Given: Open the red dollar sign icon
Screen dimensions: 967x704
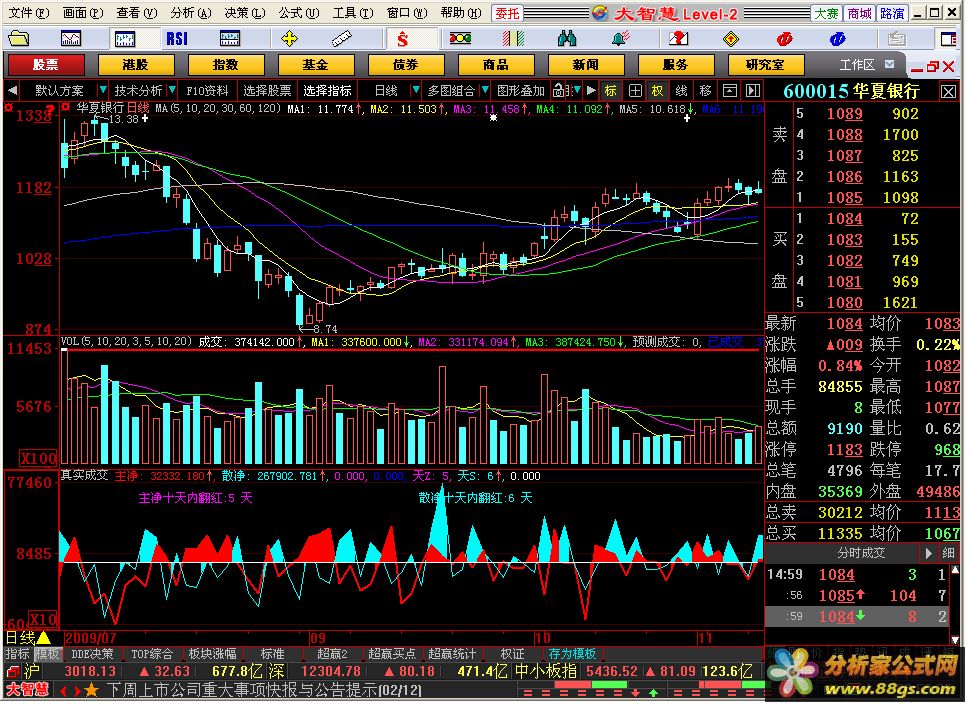Looking at the screenshot, I should coord(403,39).
